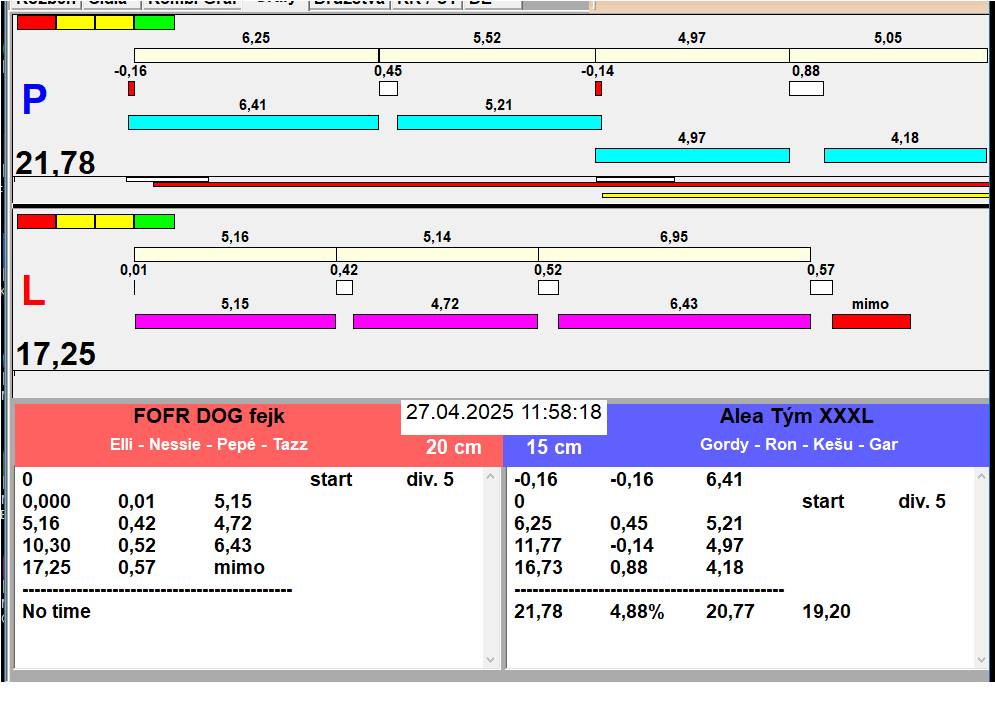
Task: Click the small red marker under -0,16
Action: pos(131,89)
